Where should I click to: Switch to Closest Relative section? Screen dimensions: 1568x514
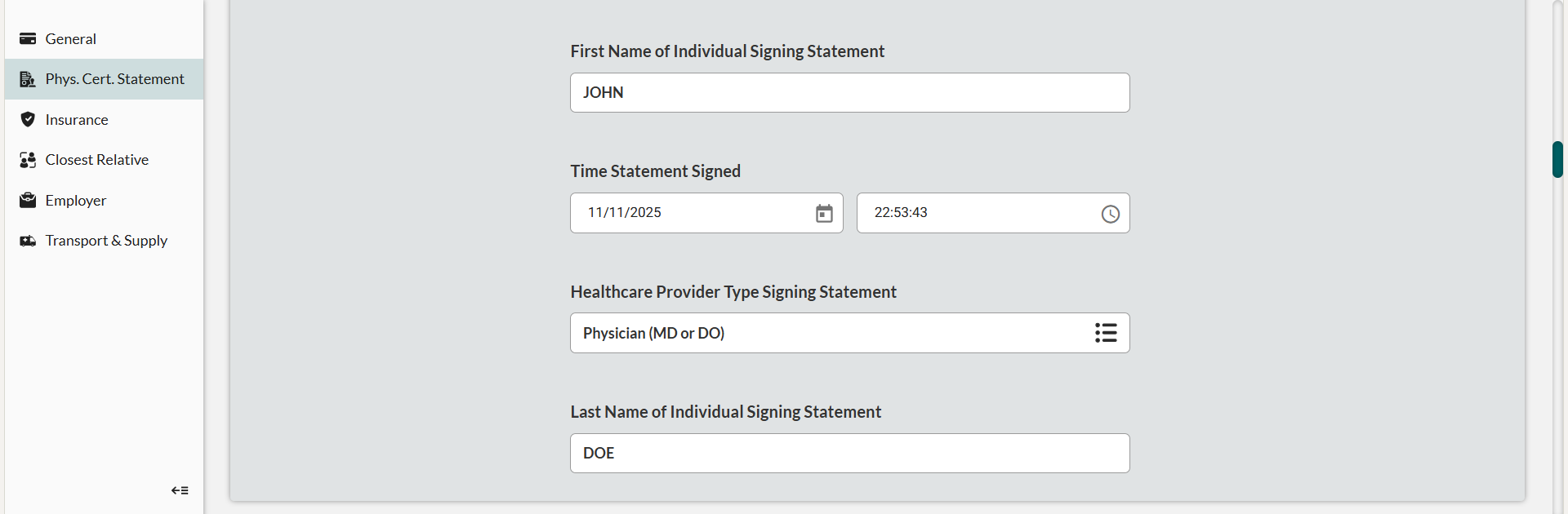(x=97, y=160)
